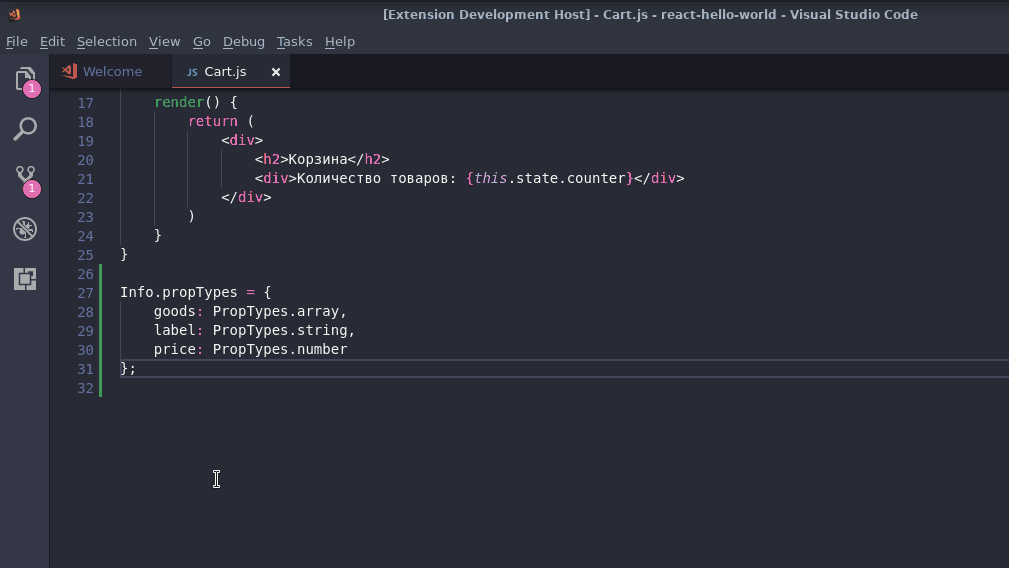Close the Cart.js editor tab
This screenshot has height=568, width=1009.
275,72
